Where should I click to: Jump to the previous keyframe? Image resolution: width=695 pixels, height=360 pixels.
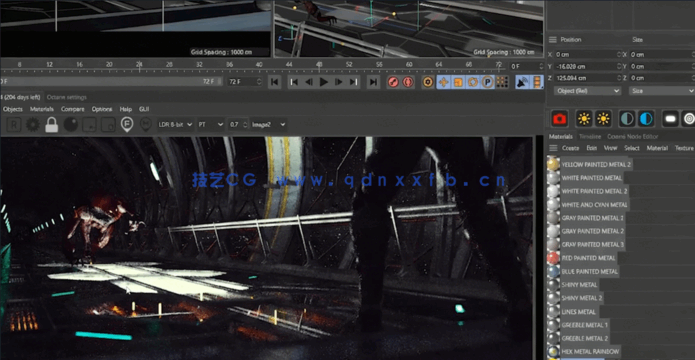tap(293, 82)
